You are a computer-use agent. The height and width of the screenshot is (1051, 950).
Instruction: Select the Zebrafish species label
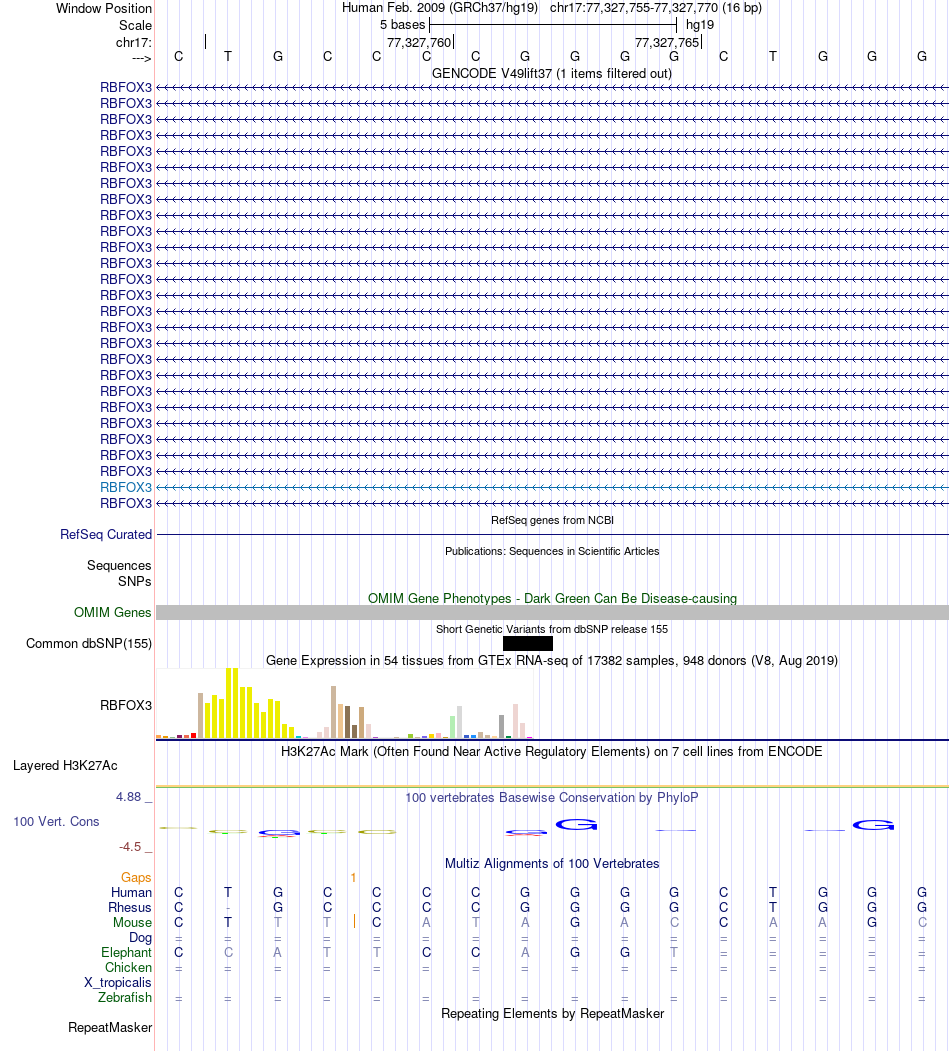point(125,997)
